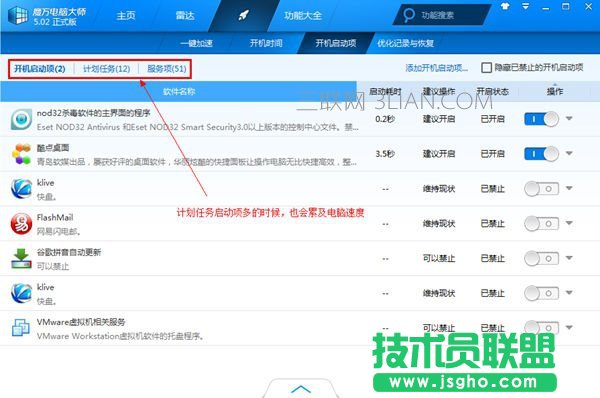The width and height of the screenshot is (600, 398).
Task: Click the rocket icon in the top navigation
Action: pyautogui.click(x=243, y=15)
